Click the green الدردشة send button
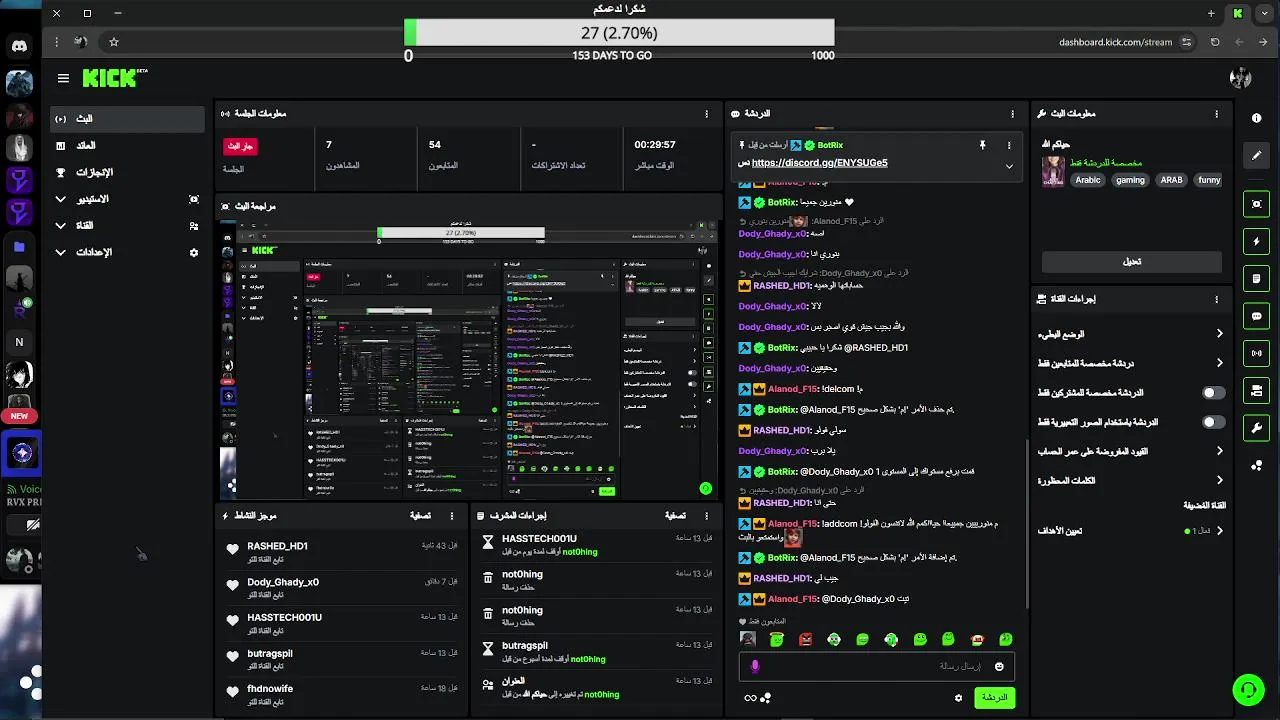 tap(994, 697)
